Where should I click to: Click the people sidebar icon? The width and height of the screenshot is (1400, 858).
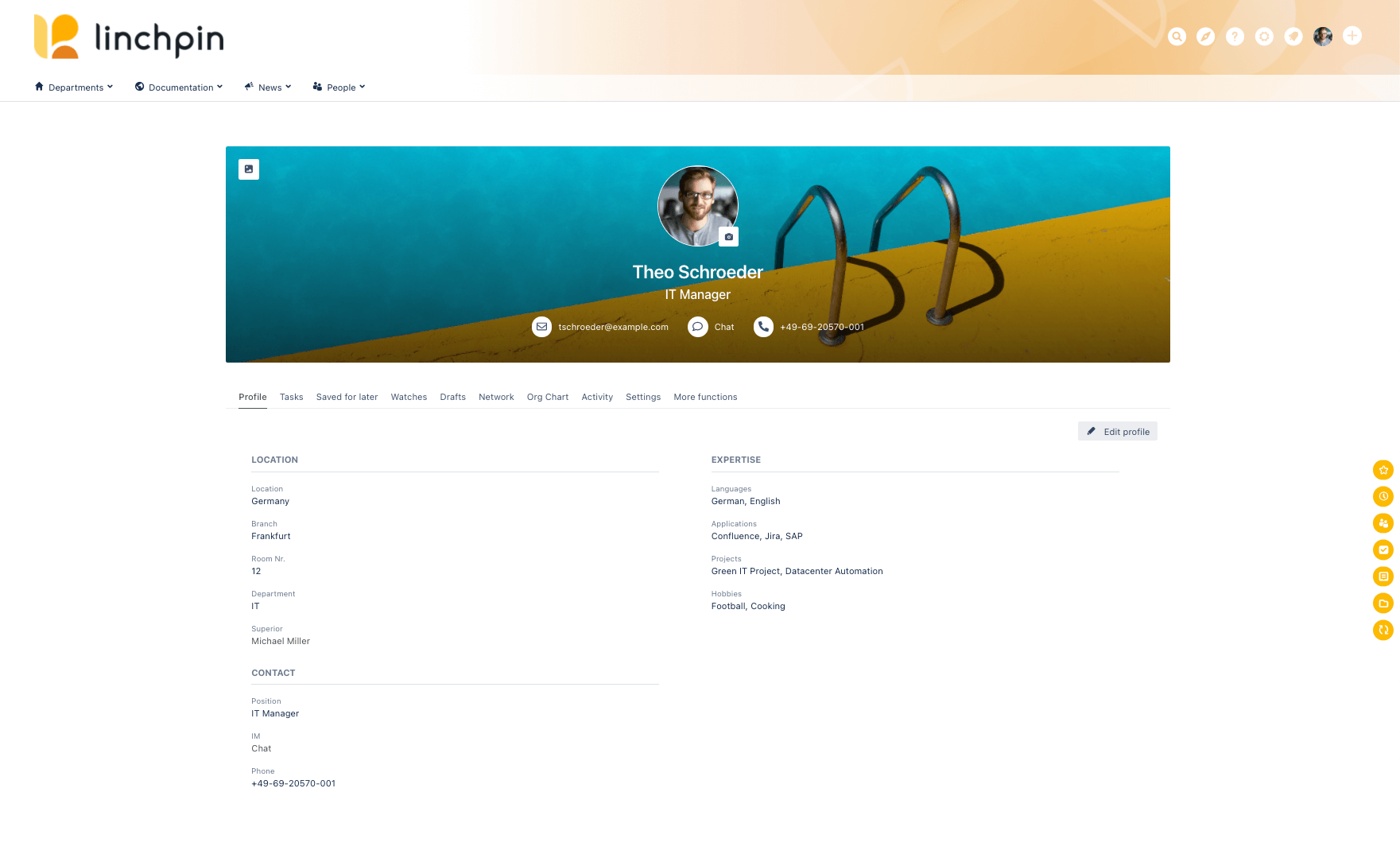pos(1383,523)
